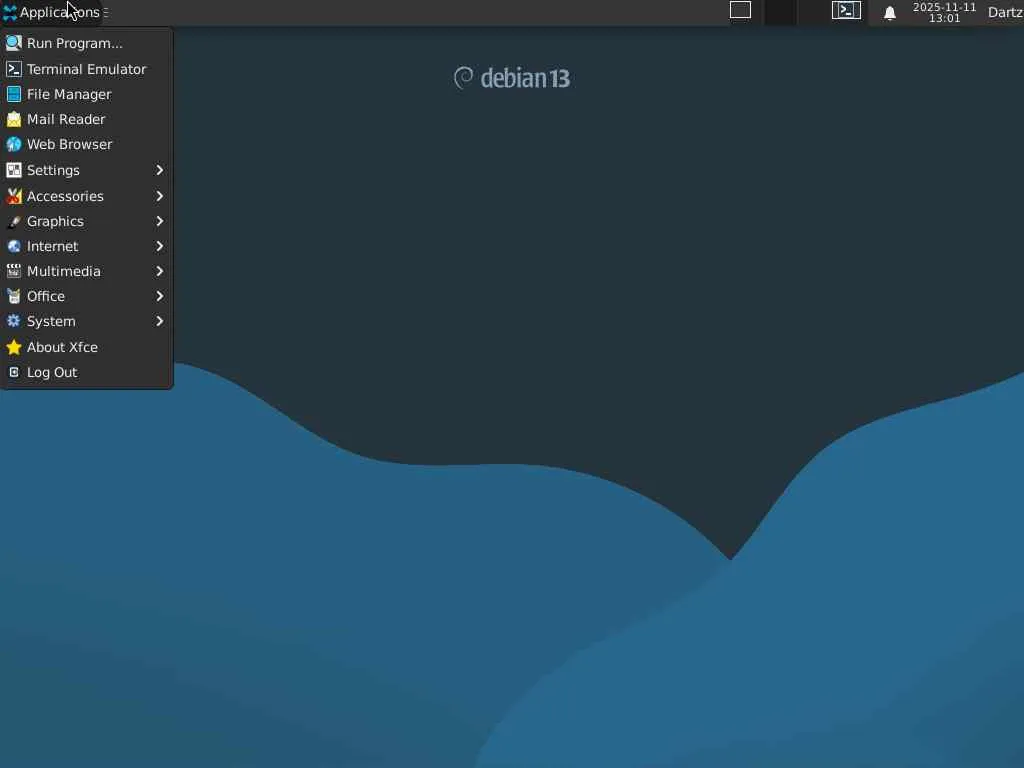The width and height of the screenshot is (1024, 768).
Task: Select the first workspace in switcher
Action: coord(740,10)
